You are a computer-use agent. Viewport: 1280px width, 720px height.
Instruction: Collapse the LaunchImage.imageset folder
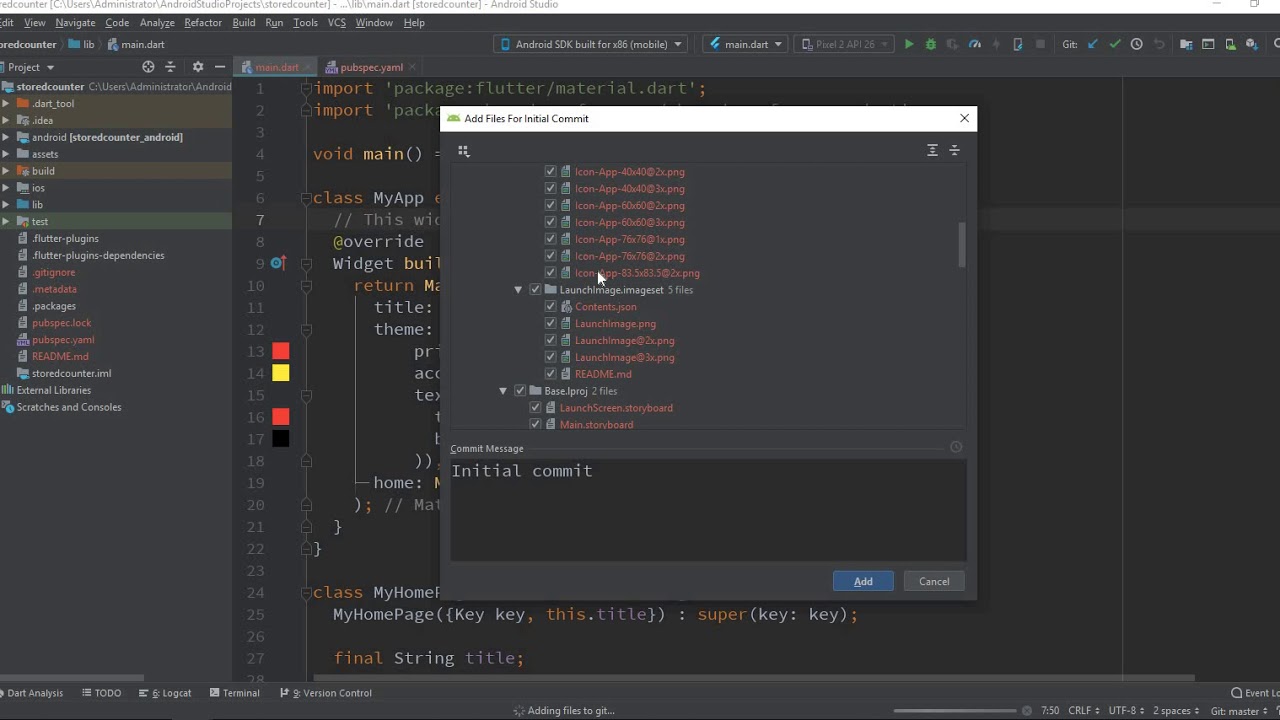pos(518,290)
